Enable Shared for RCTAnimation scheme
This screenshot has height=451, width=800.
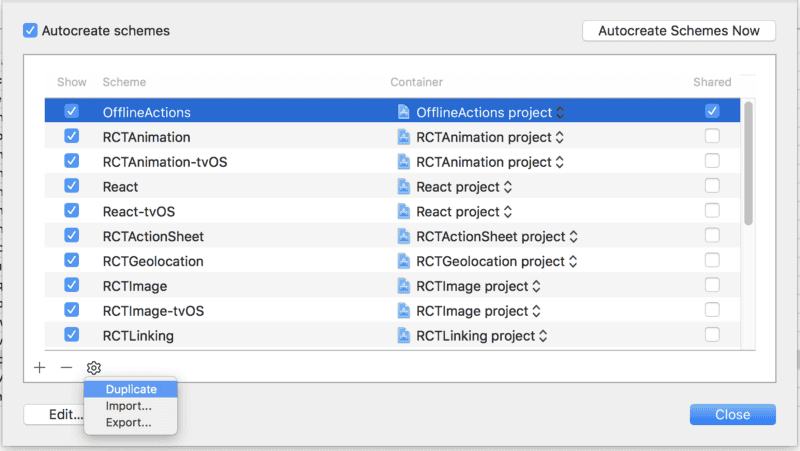pos(712,136)
